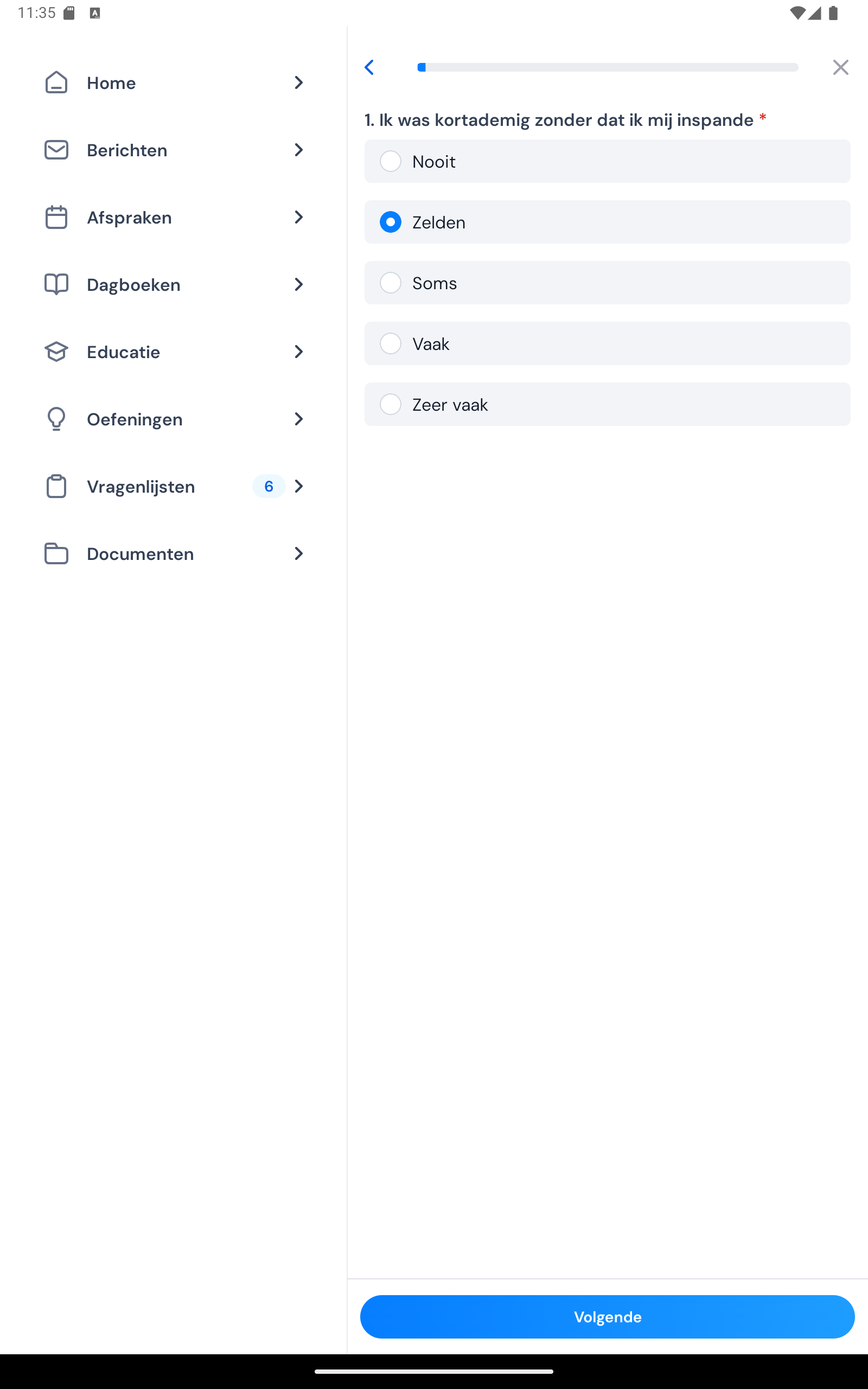Click the Berichten envelope icon

(56, 150)
